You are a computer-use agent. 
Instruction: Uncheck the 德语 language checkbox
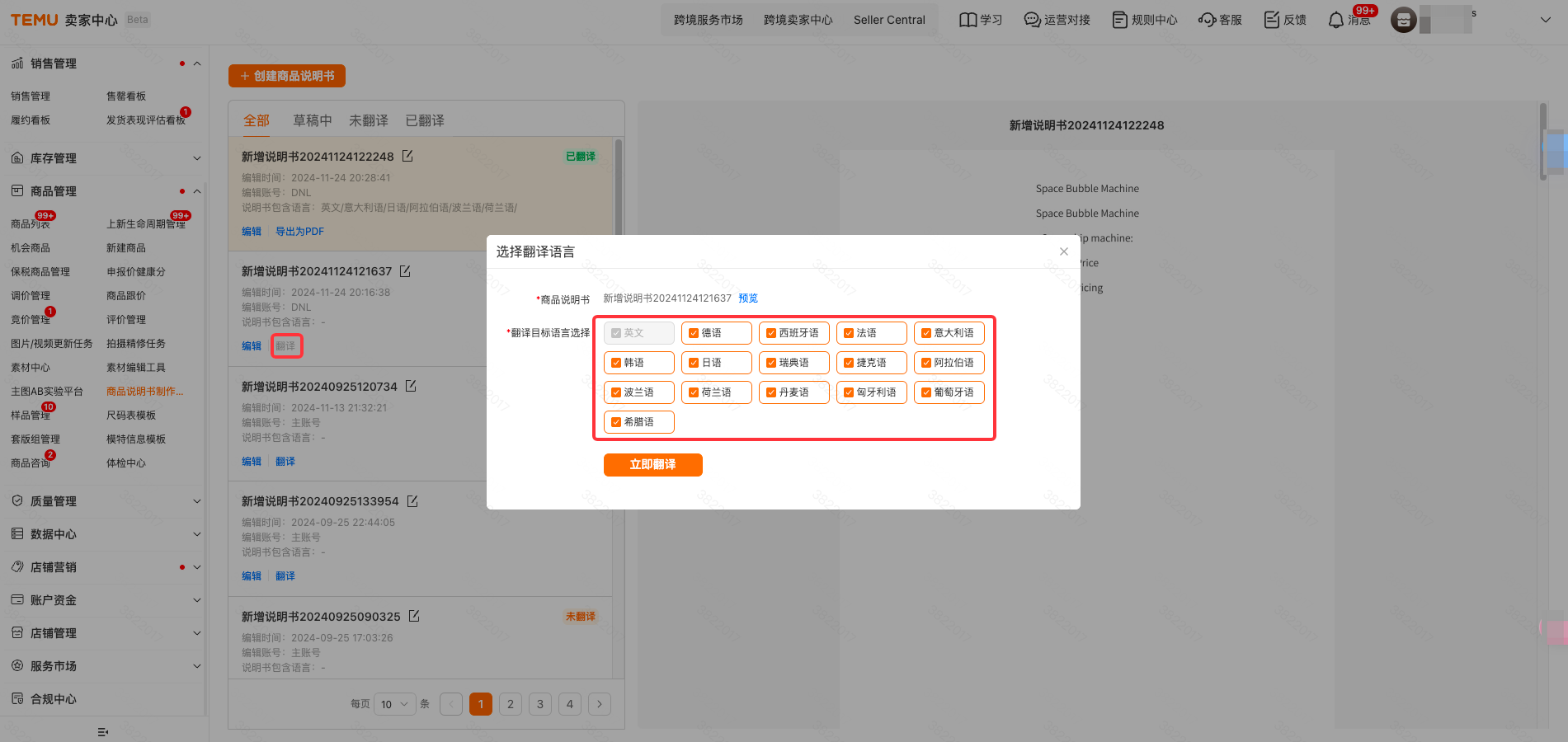694,333
